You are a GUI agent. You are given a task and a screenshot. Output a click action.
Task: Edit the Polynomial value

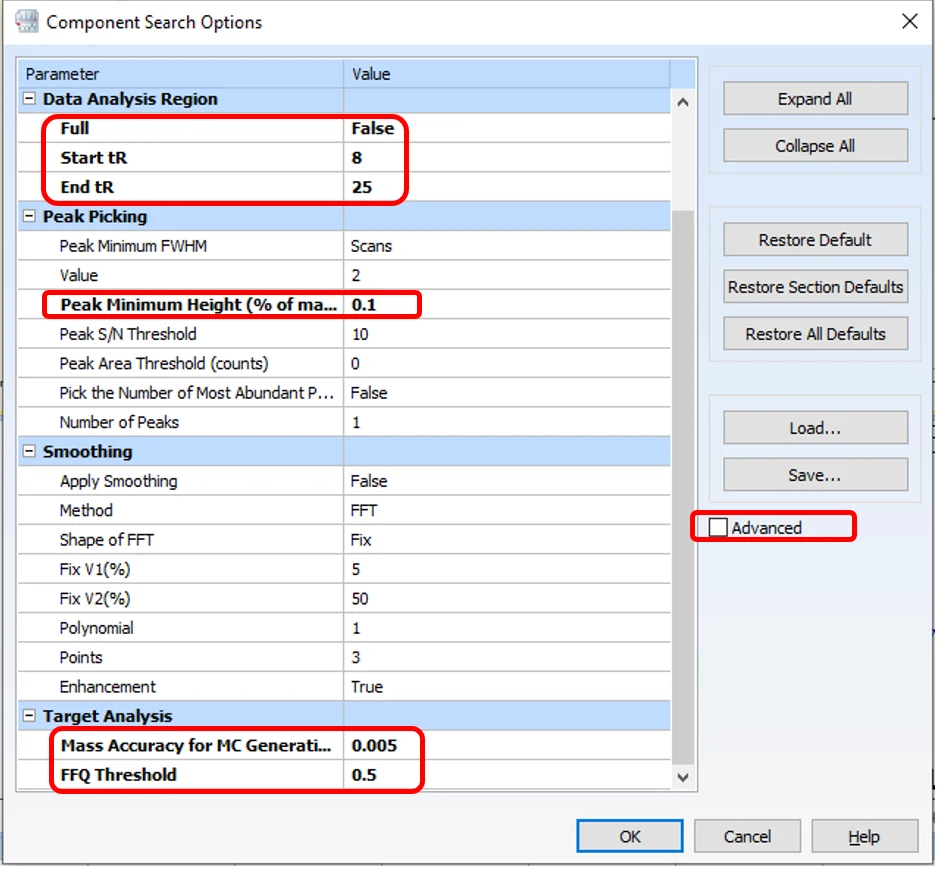click(508, 629)
